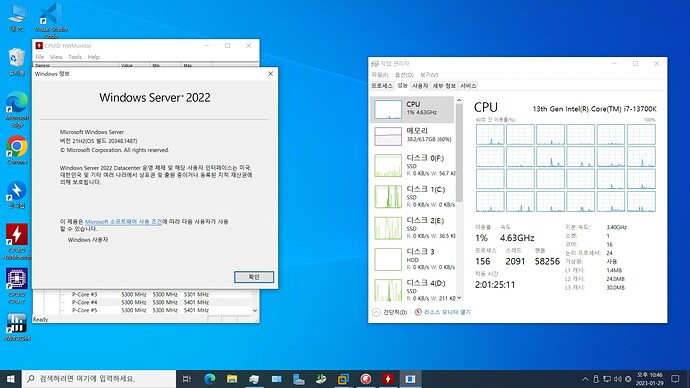Open the HWMonitor Help menu
The height and width of the screenshot is (388, 690).
[x=93, y=57]
